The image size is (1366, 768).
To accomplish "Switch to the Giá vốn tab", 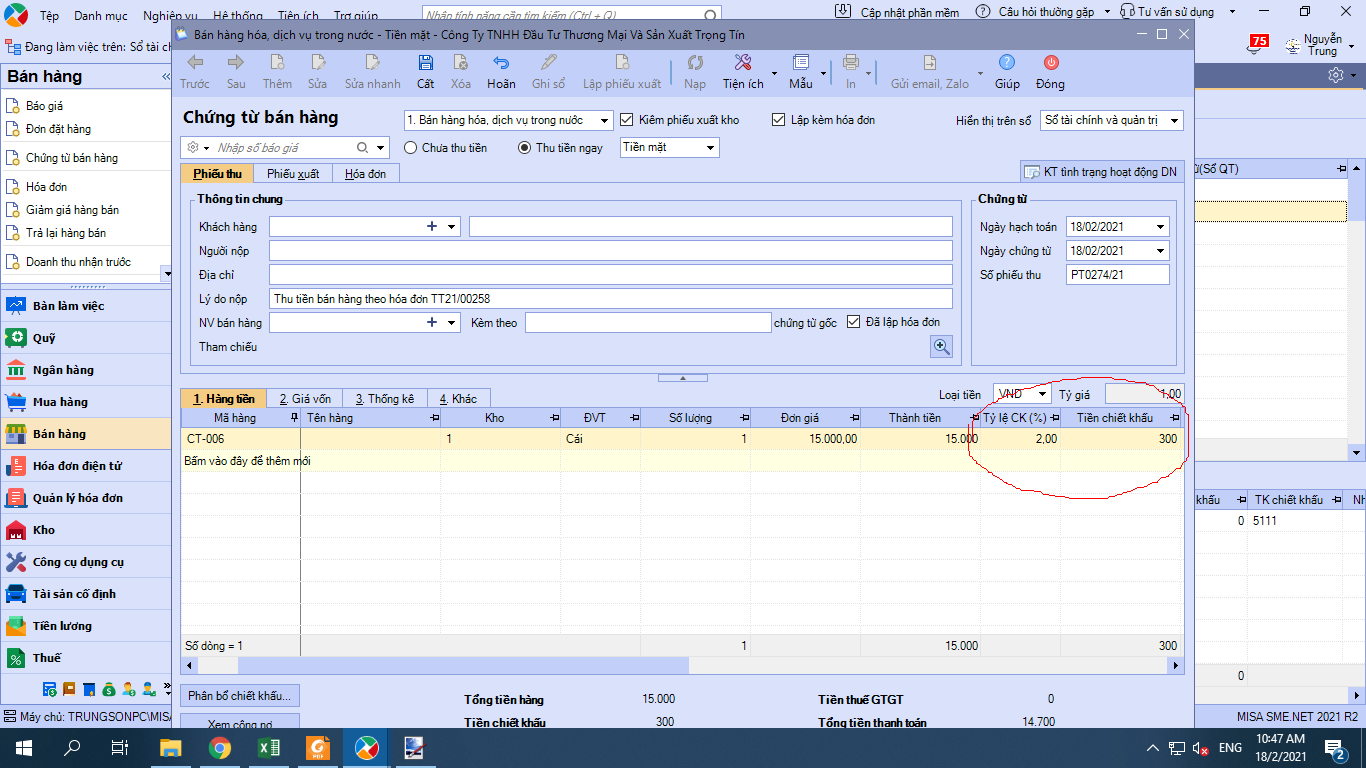I will [305, 399].
